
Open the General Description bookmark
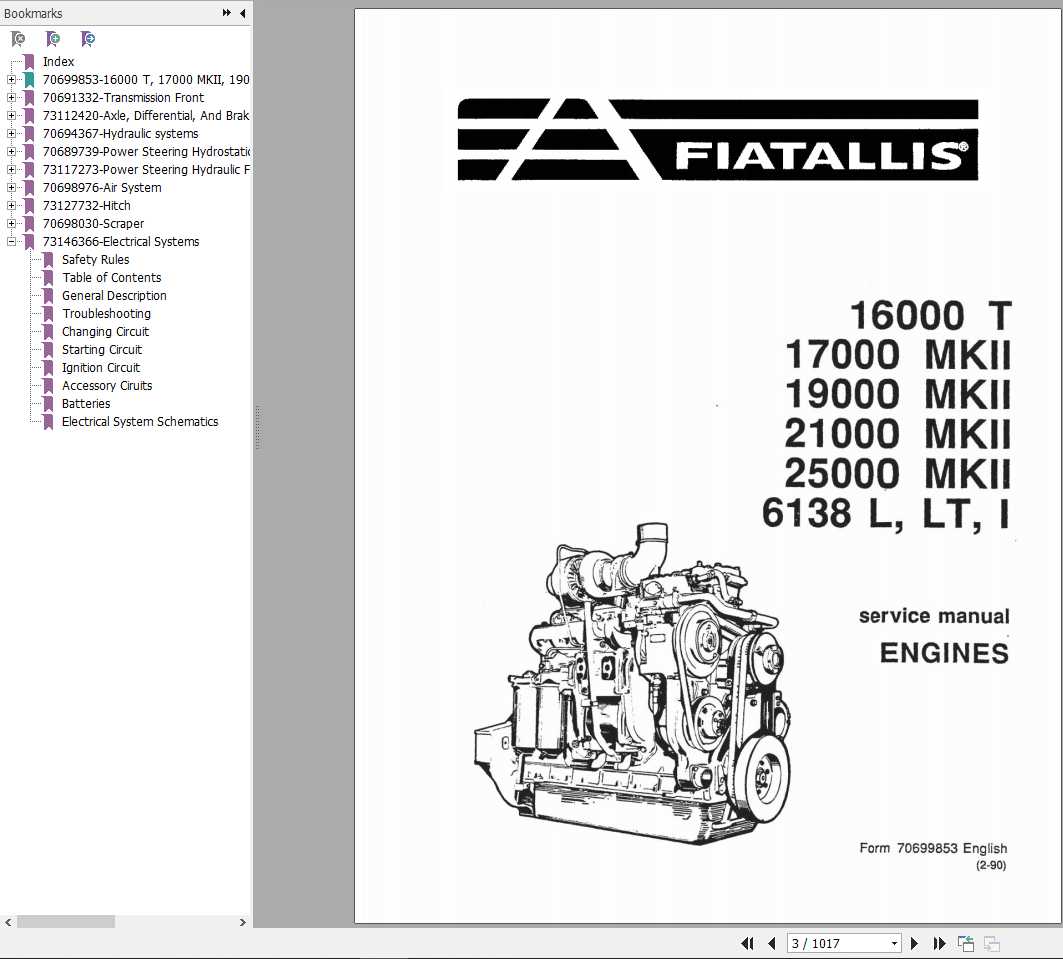[x=114, y=295]
